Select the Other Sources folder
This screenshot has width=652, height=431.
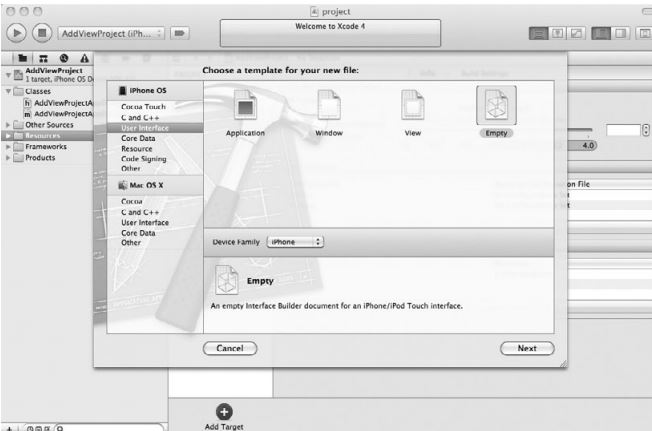pyautogui.click(x=43, y=125)
